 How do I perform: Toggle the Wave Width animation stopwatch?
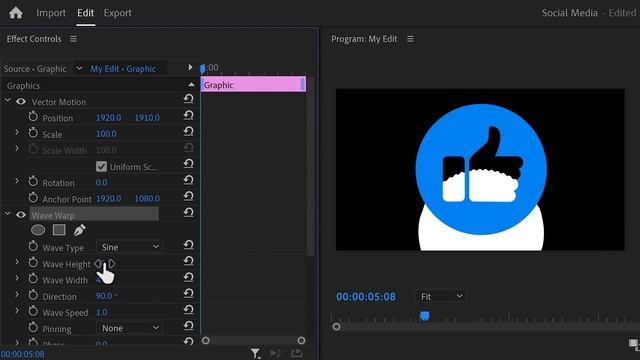point(33,279)
